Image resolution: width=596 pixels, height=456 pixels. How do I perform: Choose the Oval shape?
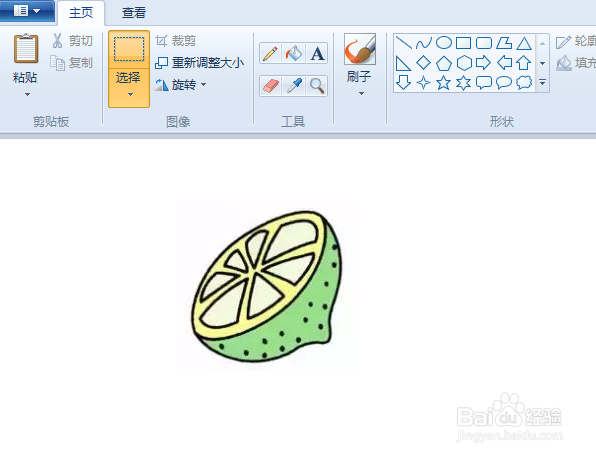pos(443,43)
